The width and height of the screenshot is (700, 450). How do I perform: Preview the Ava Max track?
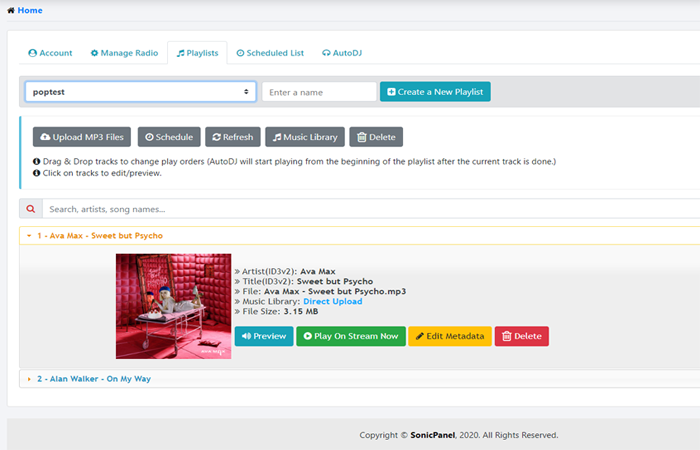(264, 336)
